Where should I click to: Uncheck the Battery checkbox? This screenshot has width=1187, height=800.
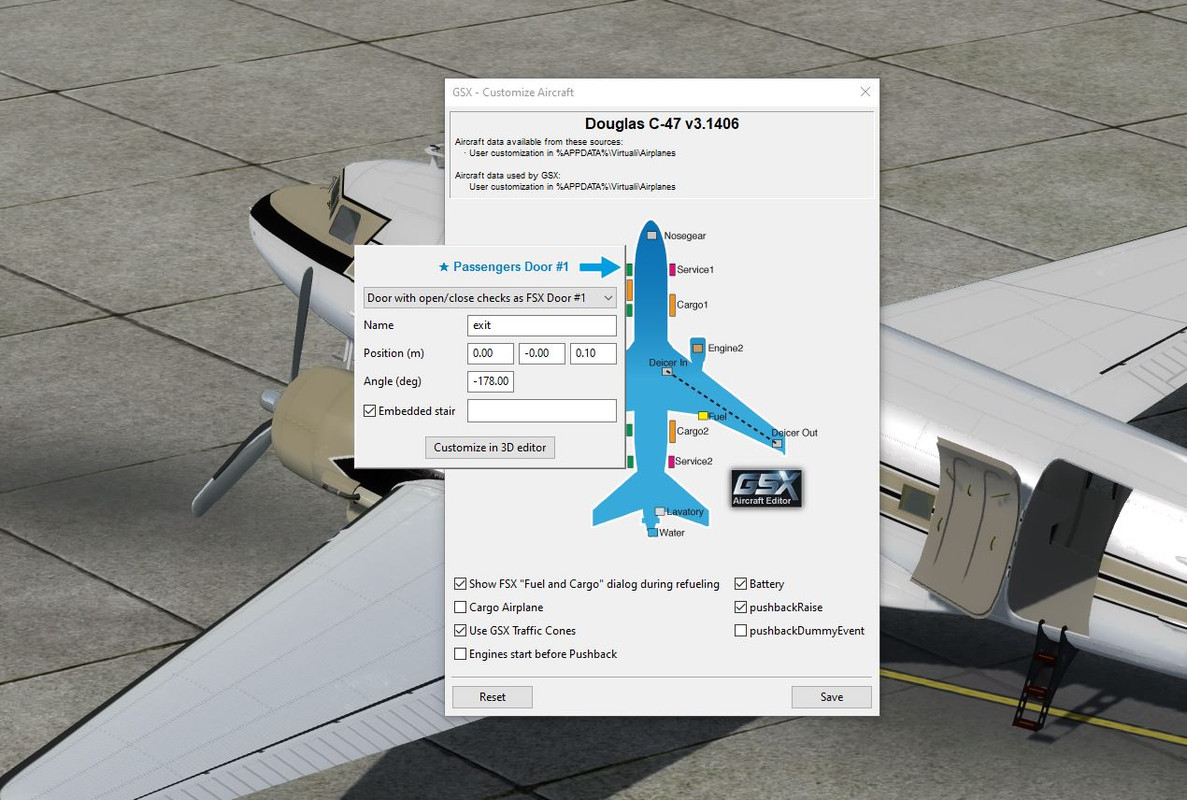[740, 584]
